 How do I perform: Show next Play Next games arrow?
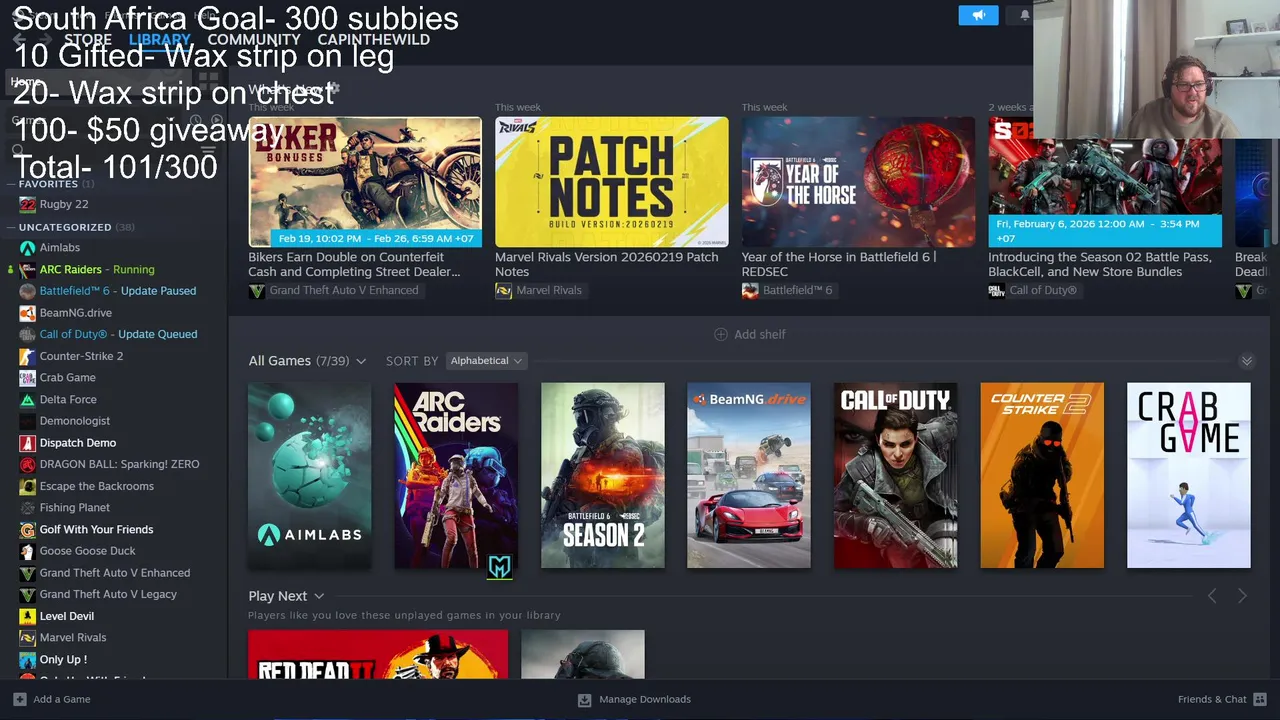pyautogui.click(x=1242, y=596)
